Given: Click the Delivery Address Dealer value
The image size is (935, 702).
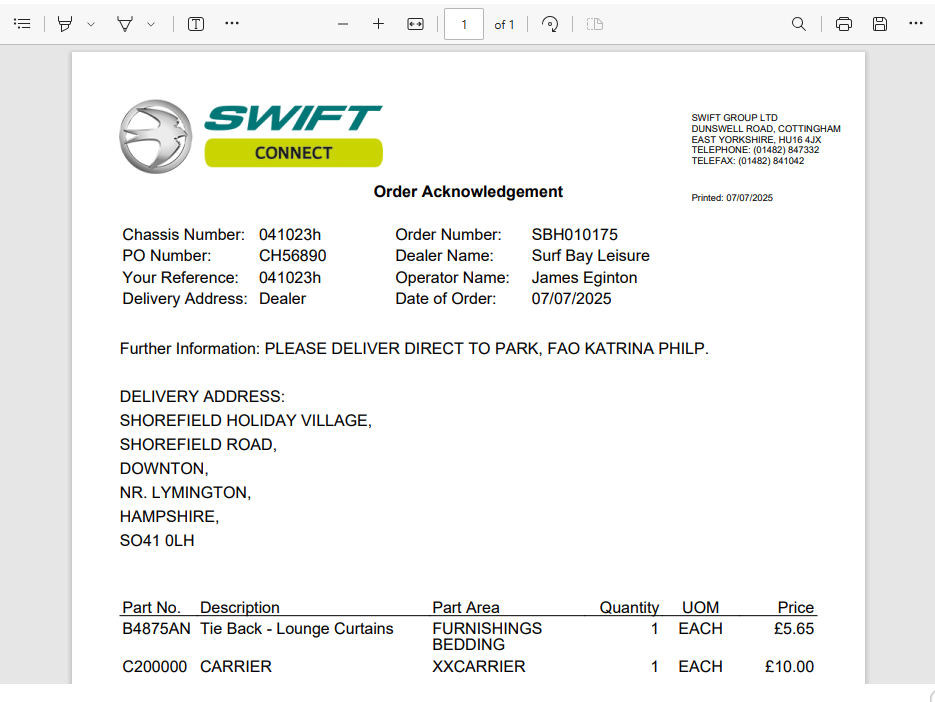Looking at the screenshot, I should click(x=282, y=299).
